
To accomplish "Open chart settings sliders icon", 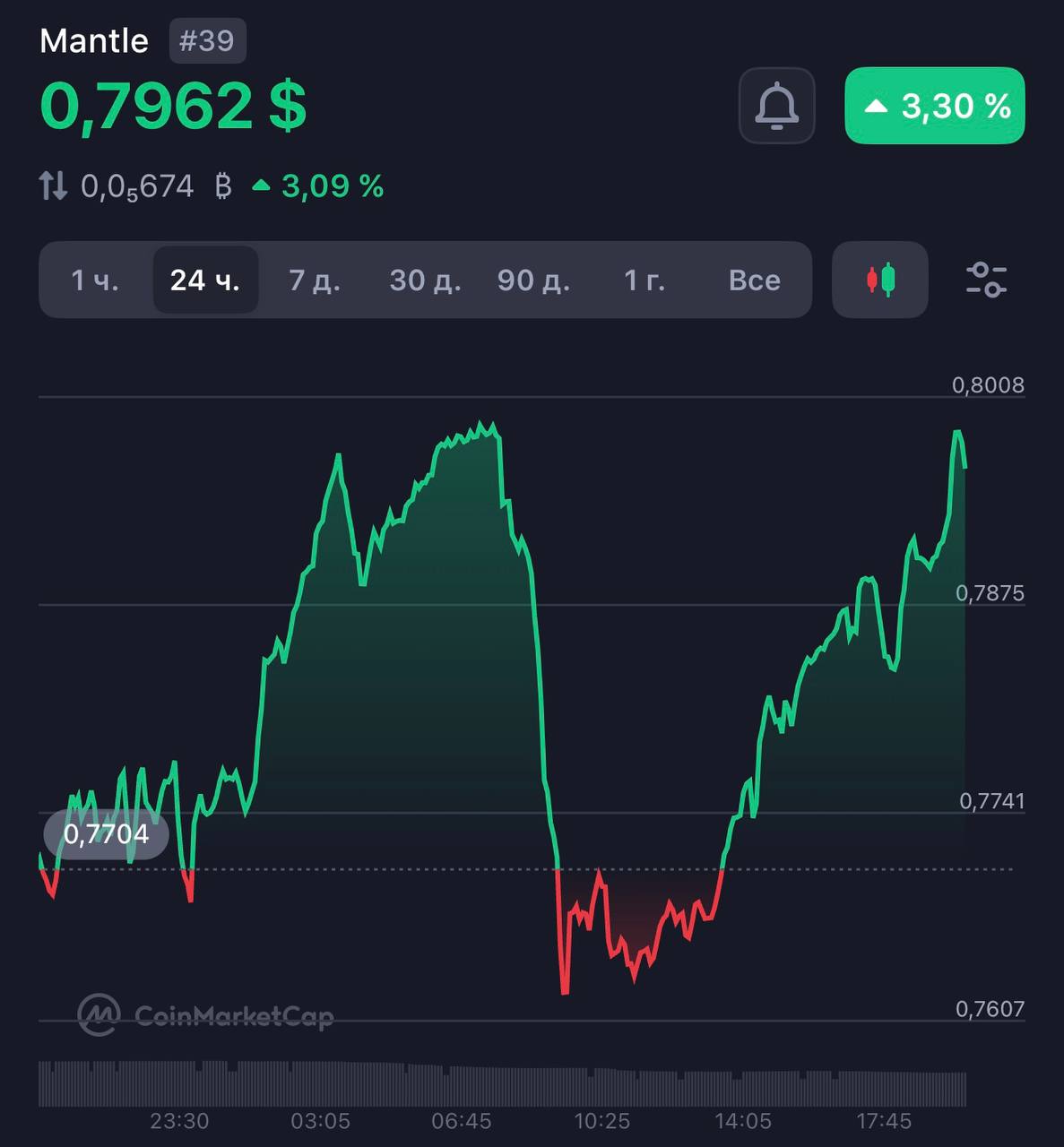I will coord(986,280).
